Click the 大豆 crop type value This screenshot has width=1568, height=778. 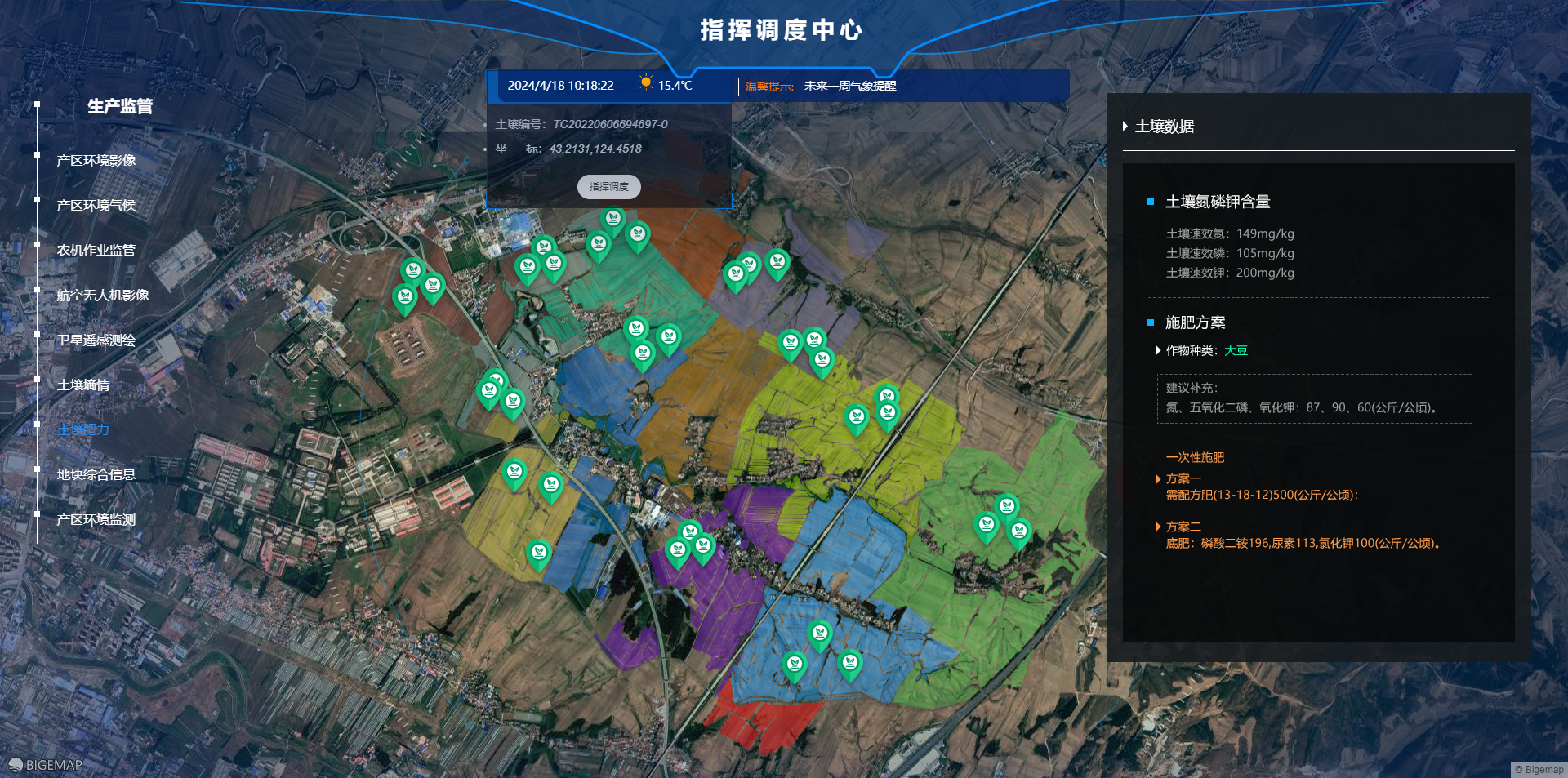1236,350
